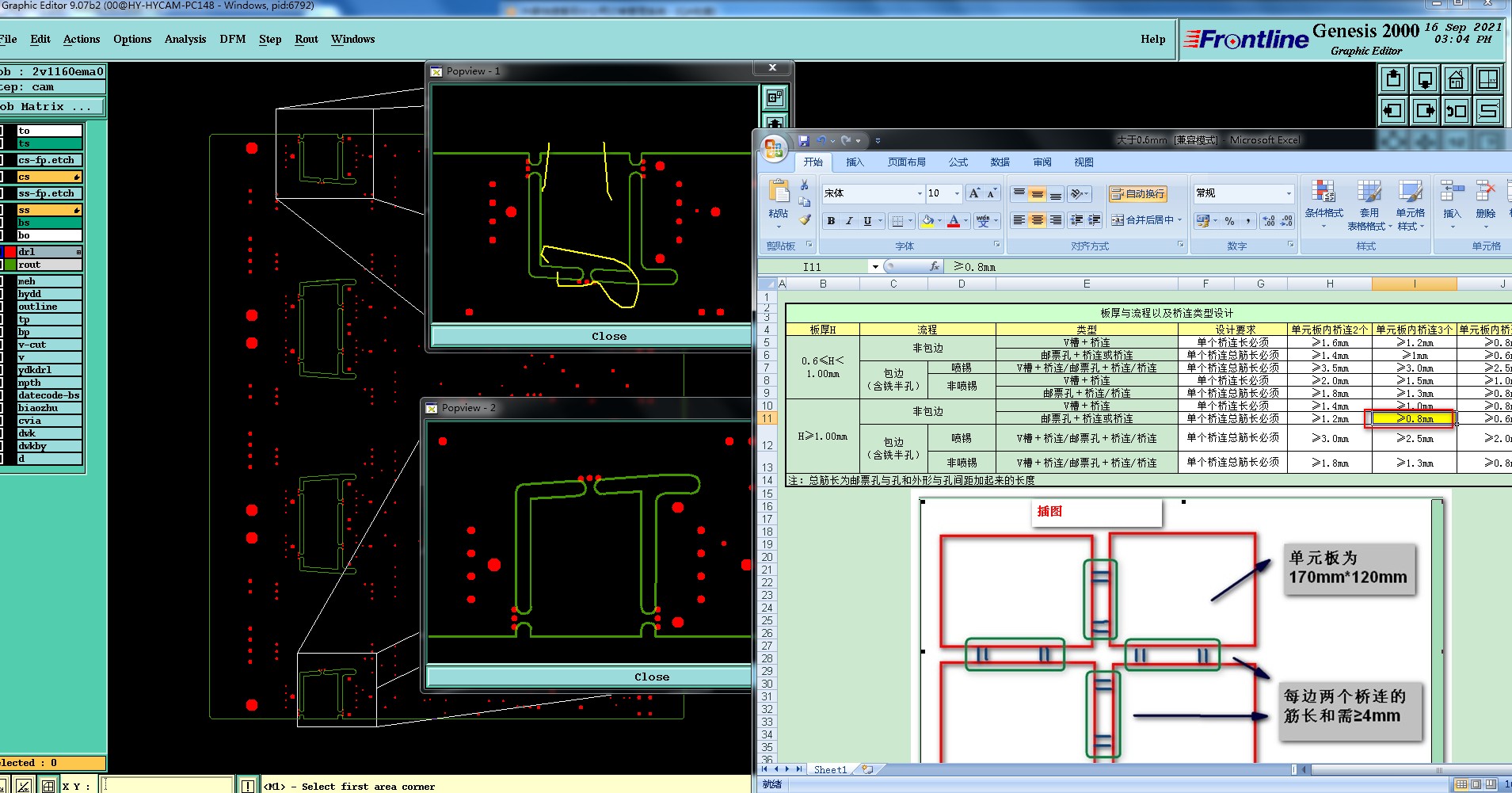
Task: Select the cs layer row
Action: click(x=49, y=177)
